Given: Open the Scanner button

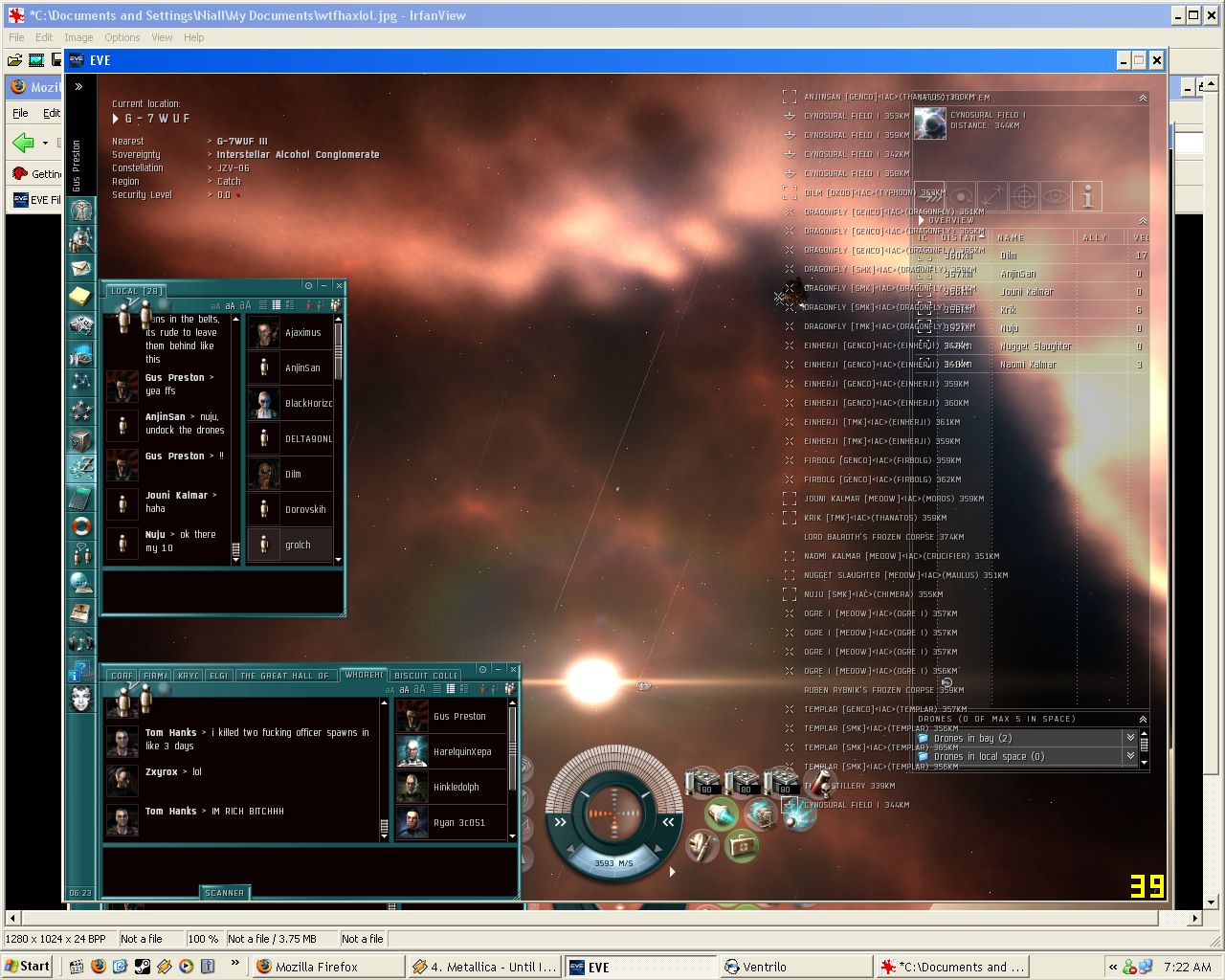Looking at the screenshot, I should click(225, 893).
